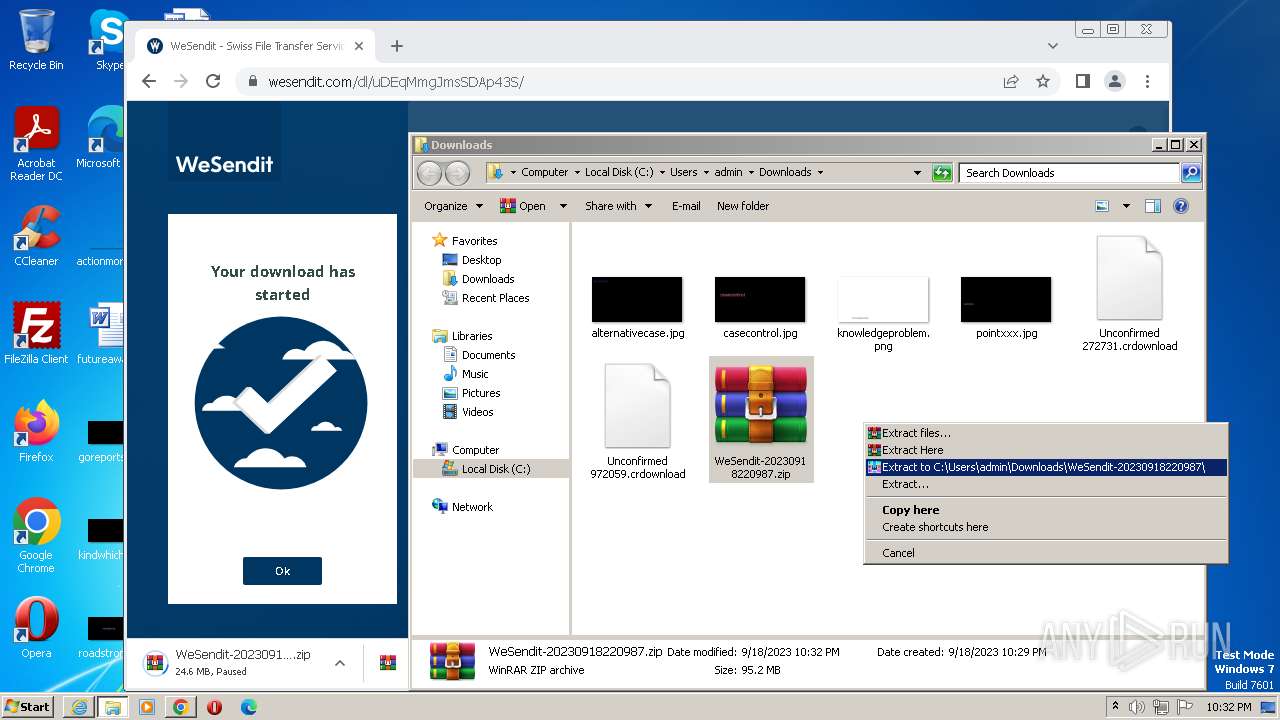Open Internet Explorer from taskbar

(x=79, y=707)
